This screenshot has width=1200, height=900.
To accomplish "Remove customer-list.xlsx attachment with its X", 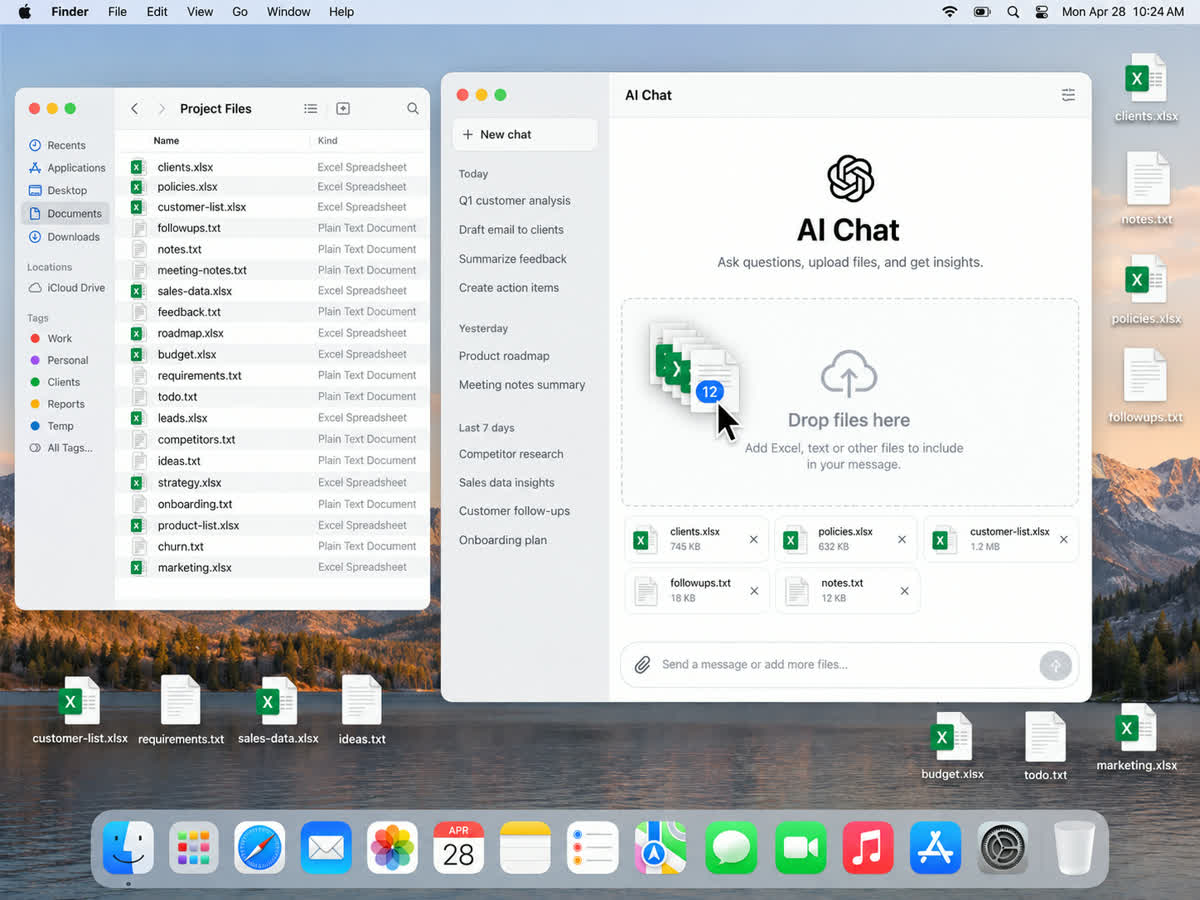I will [x=1064, y=539].
